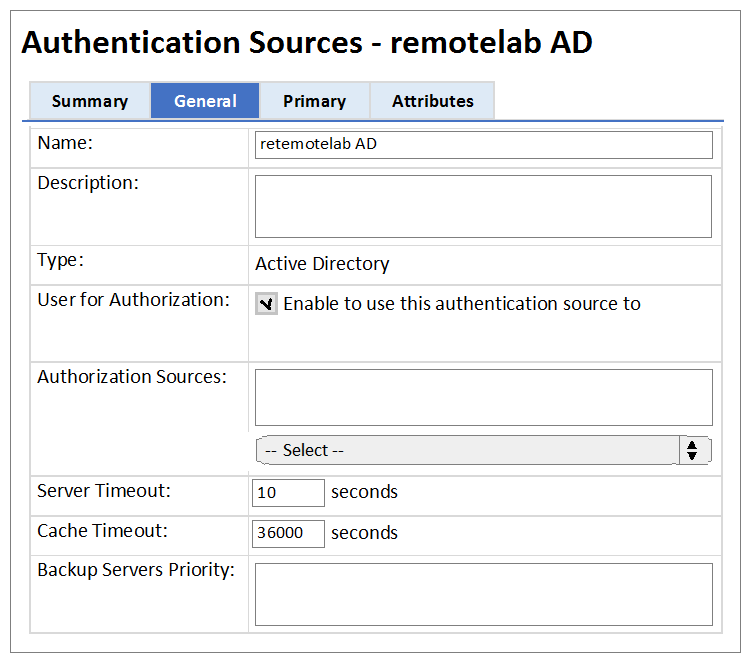
Task: Select the General tab
Action: pyautogui.click(x=205, y=101)
